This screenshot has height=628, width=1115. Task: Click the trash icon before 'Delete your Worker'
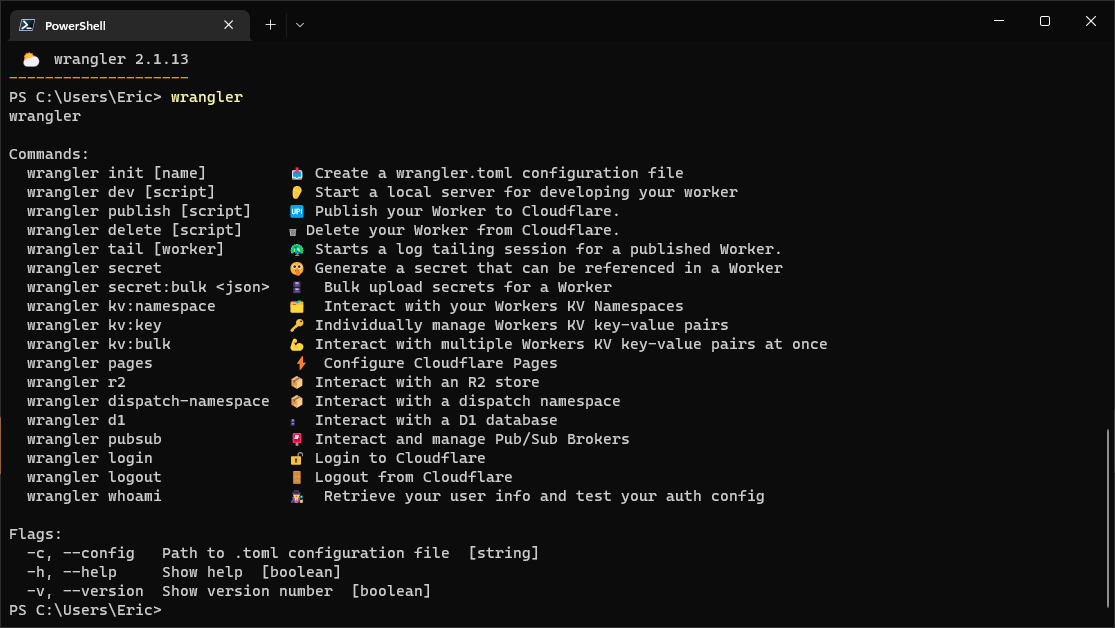[292, 231]
